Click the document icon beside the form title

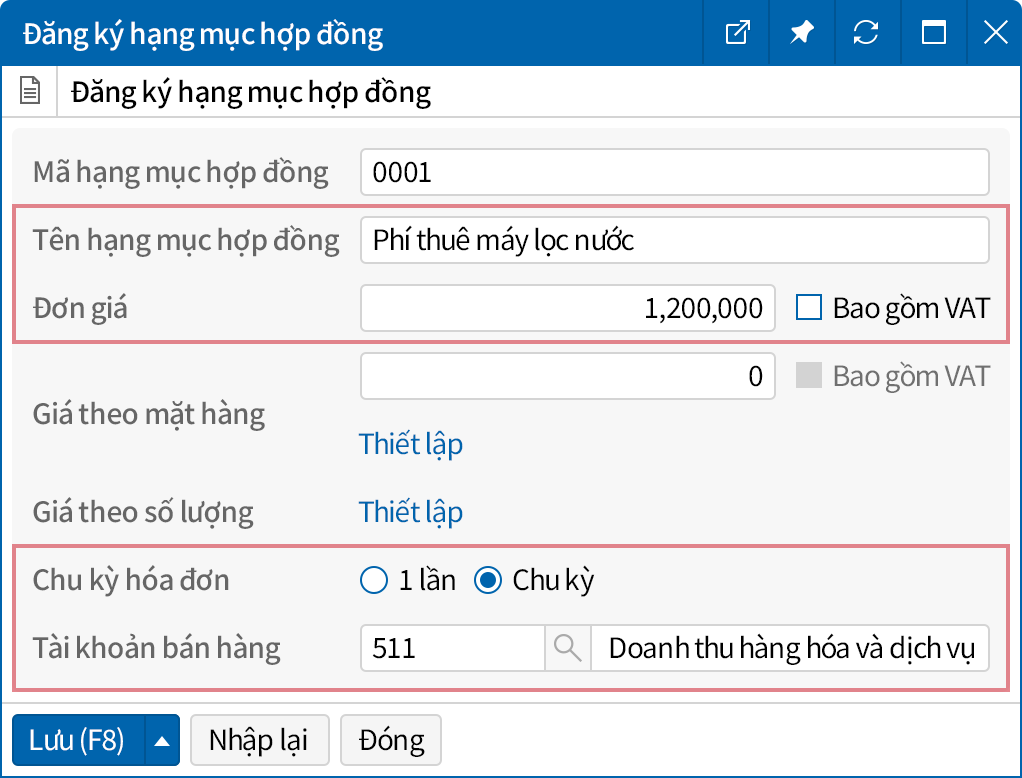[31, 93]
